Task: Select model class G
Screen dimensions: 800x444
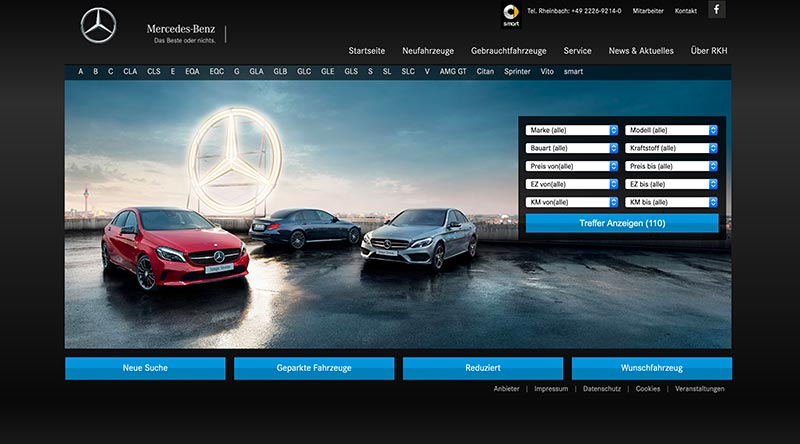Action: [236, 71]
